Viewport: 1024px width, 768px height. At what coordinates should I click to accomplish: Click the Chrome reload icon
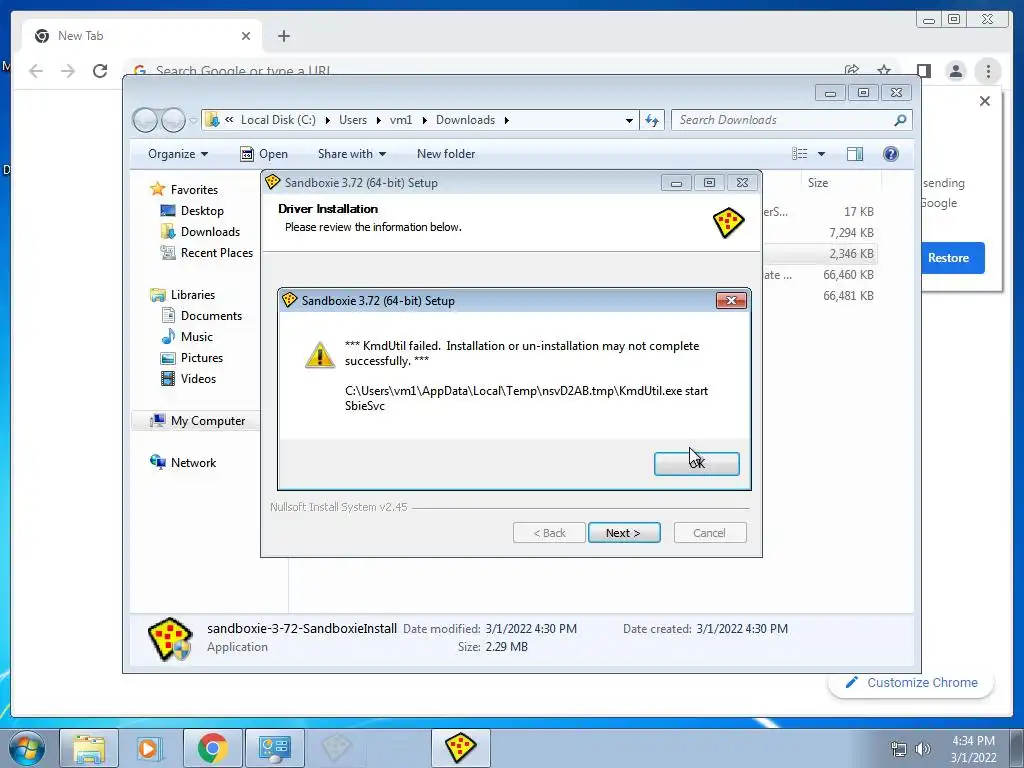100,71
